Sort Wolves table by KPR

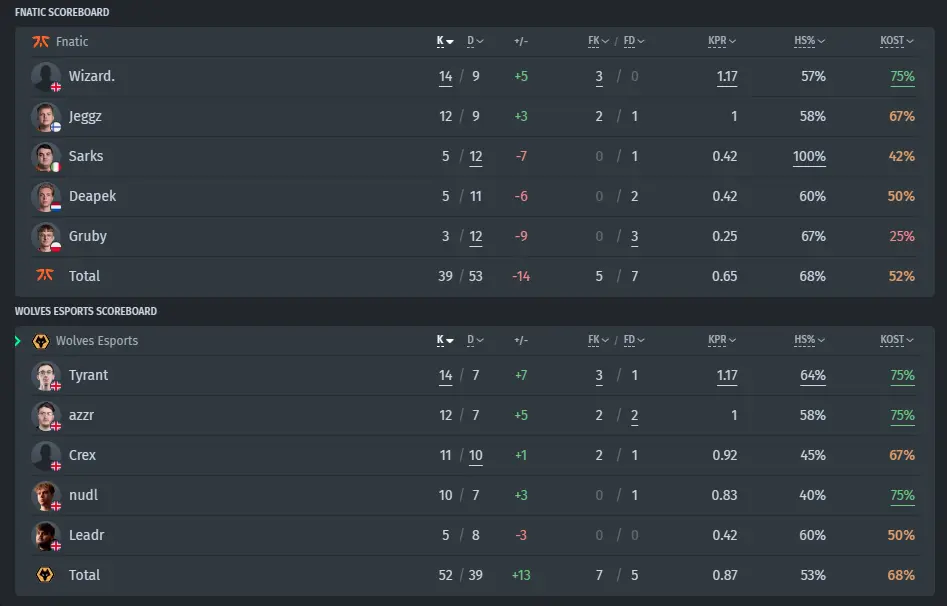point(722,340)
